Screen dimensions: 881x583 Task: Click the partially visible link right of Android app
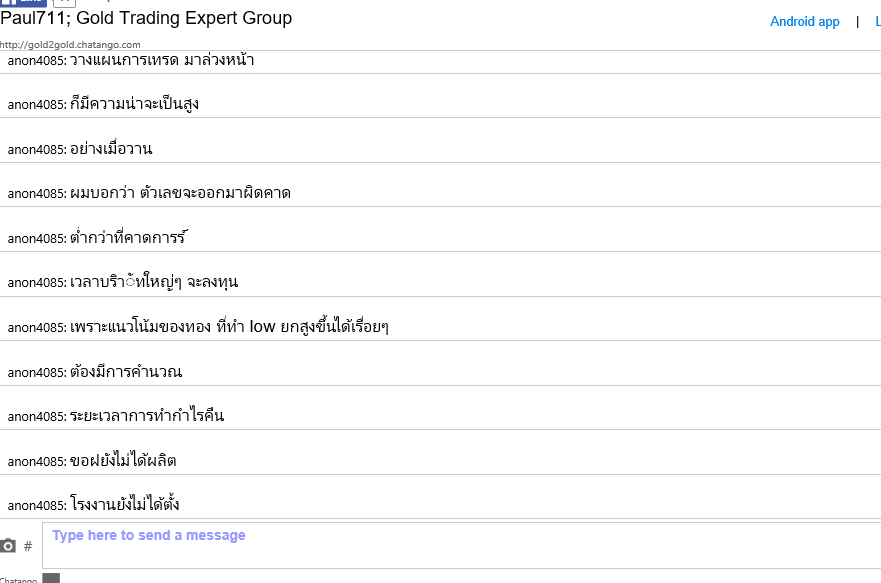point(877,21)
